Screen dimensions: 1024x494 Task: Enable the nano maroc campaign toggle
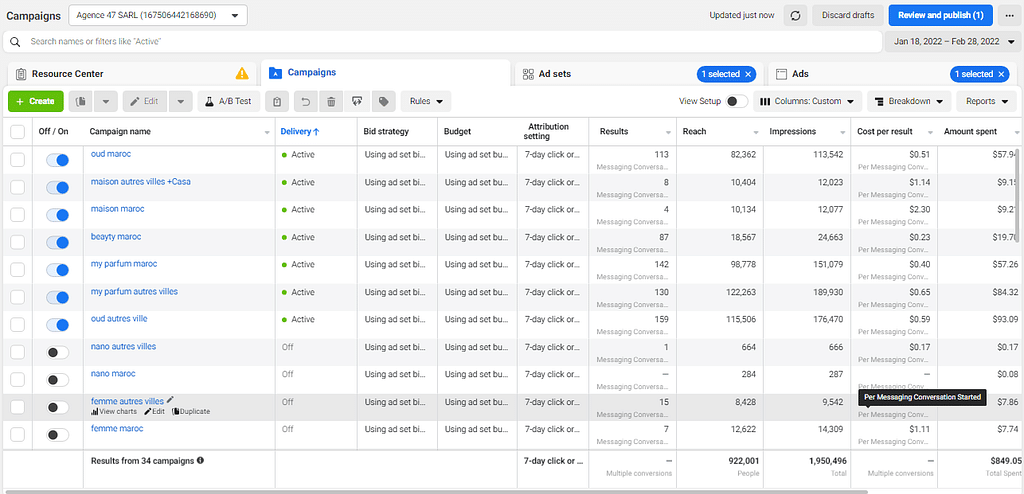pos(58,380)
